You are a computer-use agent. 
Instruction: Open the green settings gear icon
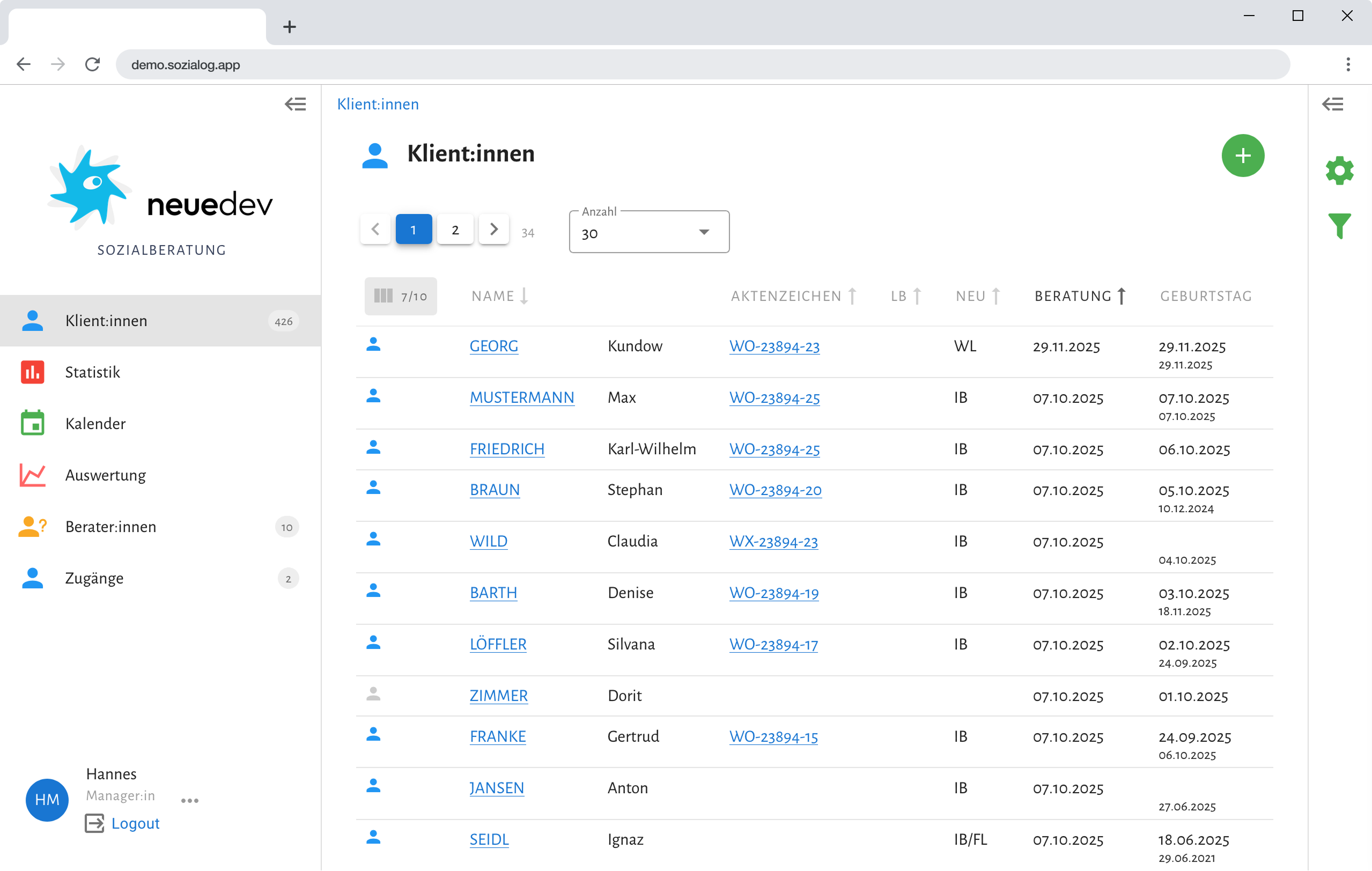click(1339, 171)
